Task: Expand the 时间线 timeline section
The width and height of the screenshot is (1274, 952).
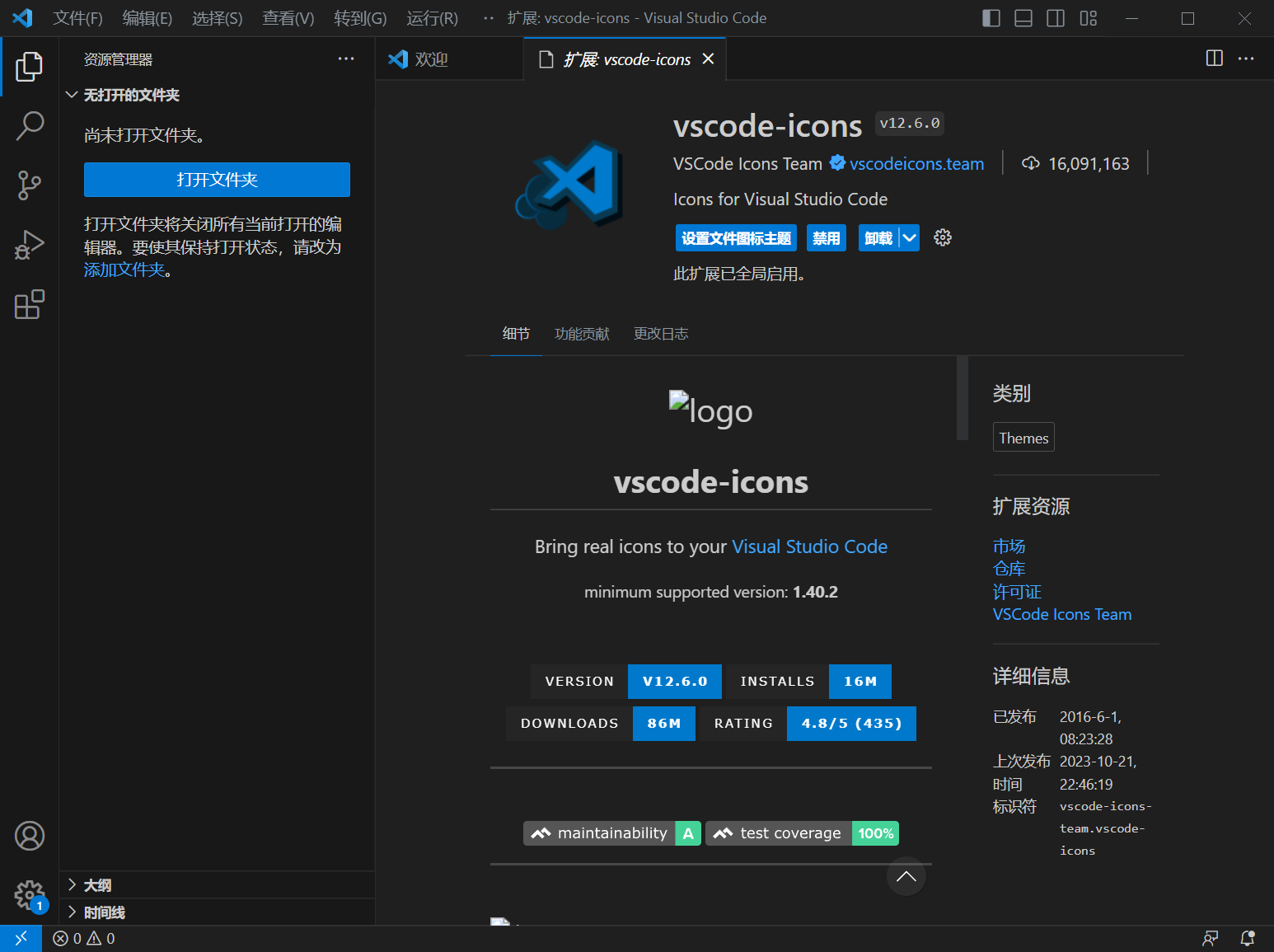Action: (x=218, y=912)
